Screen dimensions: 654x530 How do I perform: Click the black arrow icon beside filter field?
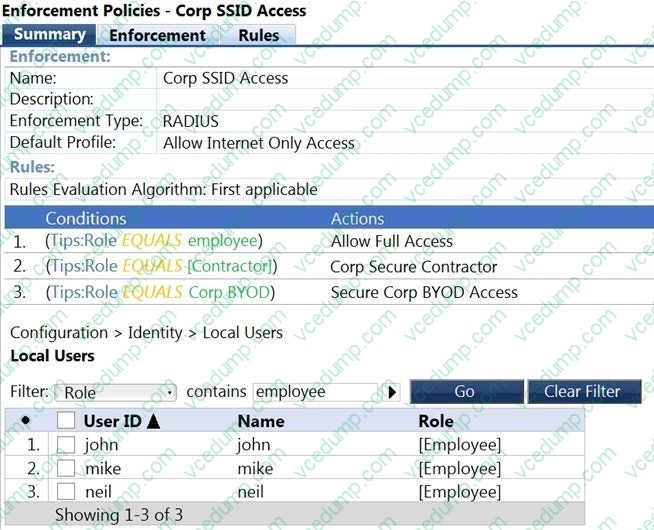click(x=392, y=392)
